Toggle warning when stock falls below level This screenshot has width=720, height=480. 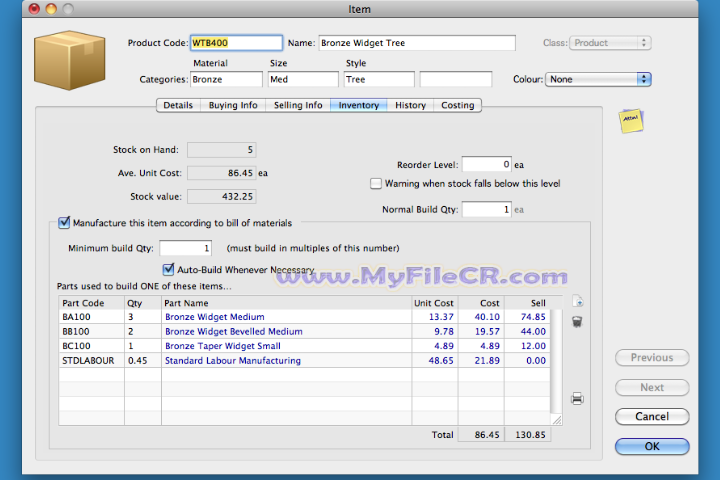(x=376, y=184)
